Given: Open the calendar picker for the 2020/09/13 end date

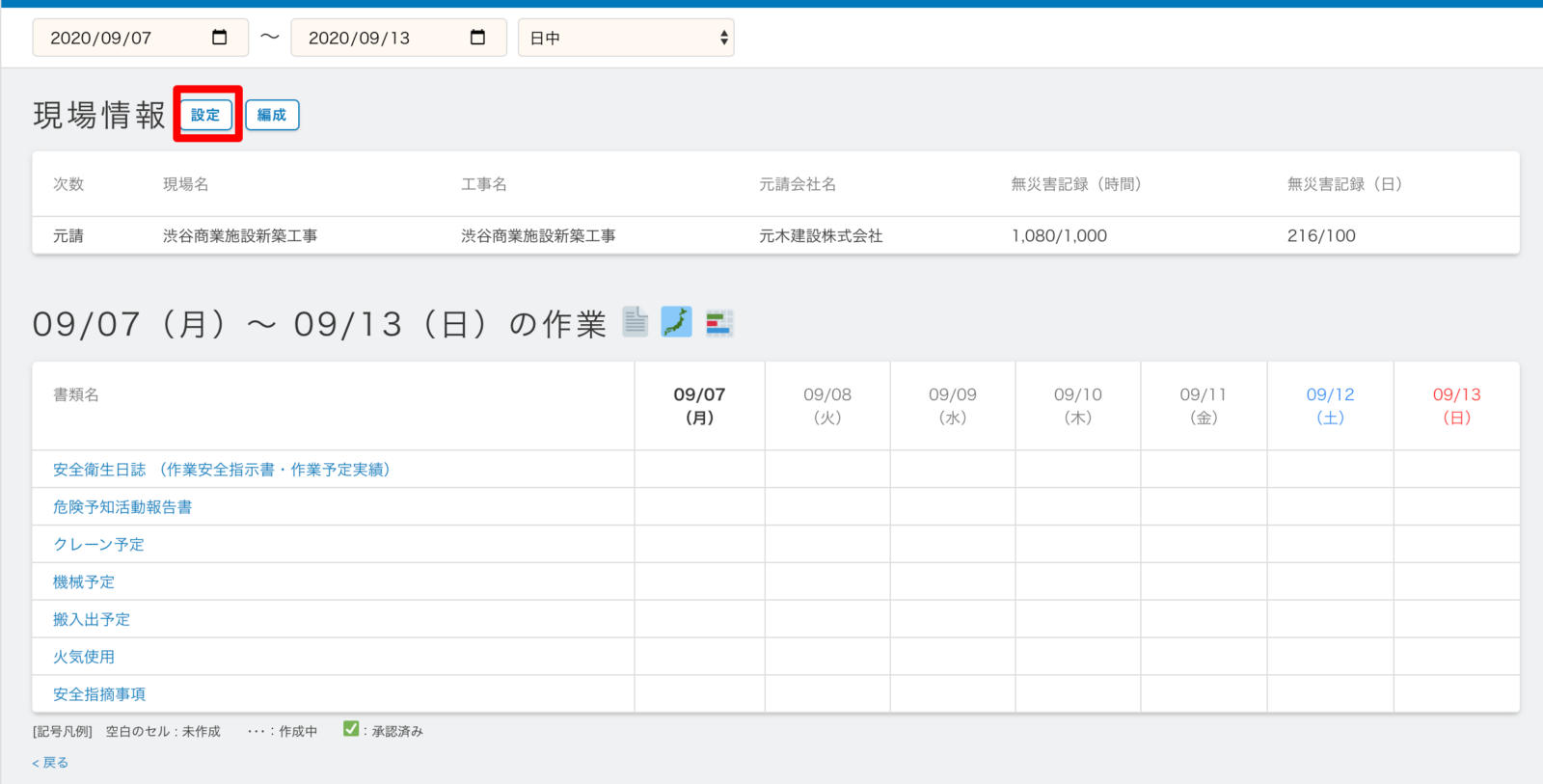Looking at the screenshot, I should tap(477, 38).
